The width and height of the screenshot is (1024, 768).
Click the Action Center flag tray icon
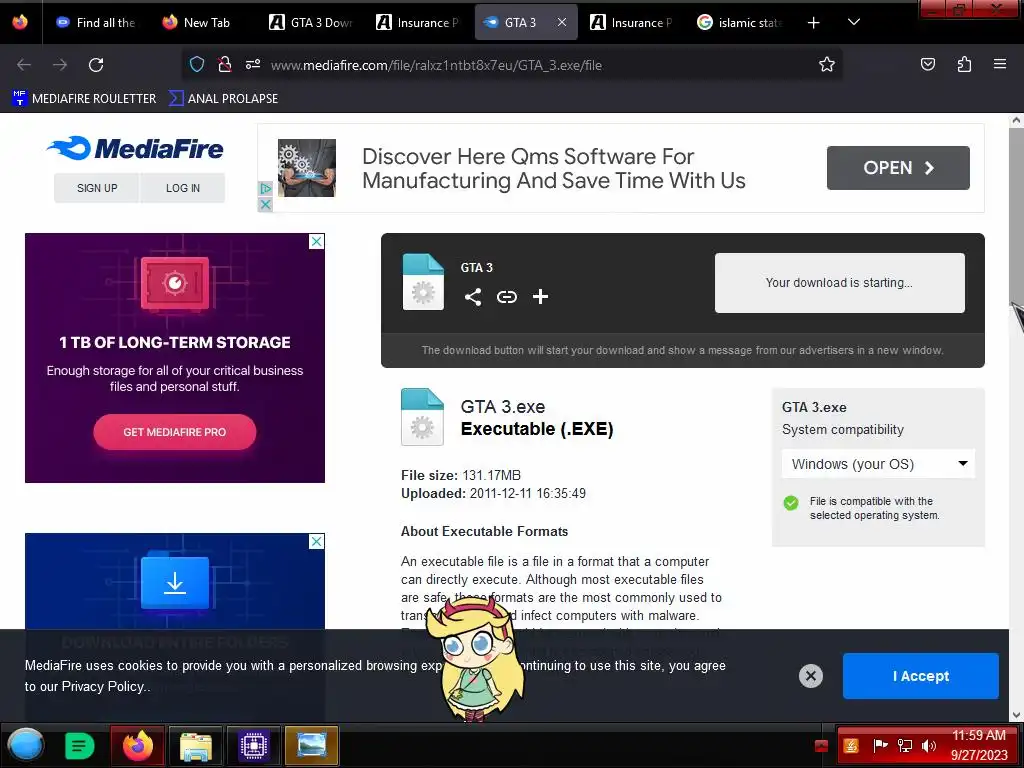point(880,745)
